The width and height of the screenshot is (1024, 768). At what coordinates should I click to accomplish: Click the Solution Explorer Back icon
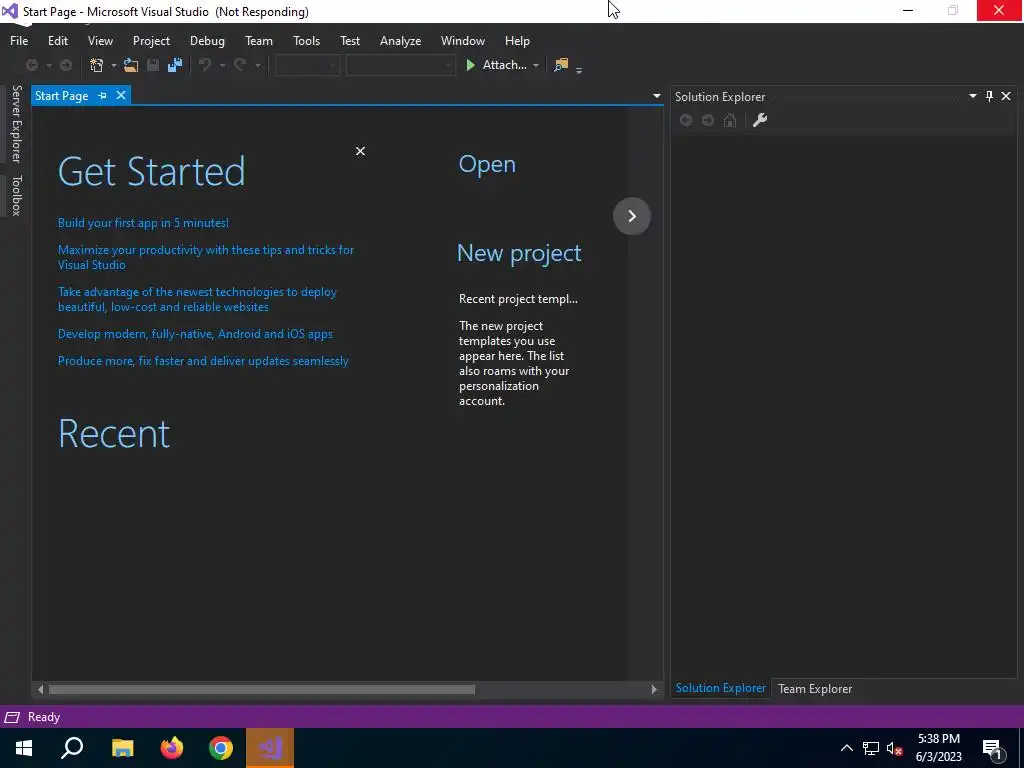coord(686,120)
